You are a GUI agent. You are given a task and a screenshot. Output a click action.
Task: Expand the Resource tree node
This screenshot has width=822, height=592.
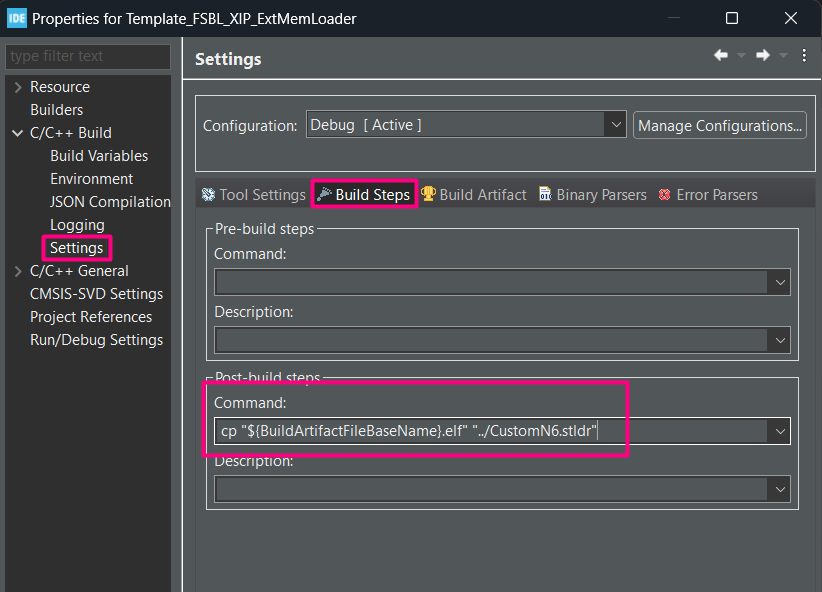[18, 87]
